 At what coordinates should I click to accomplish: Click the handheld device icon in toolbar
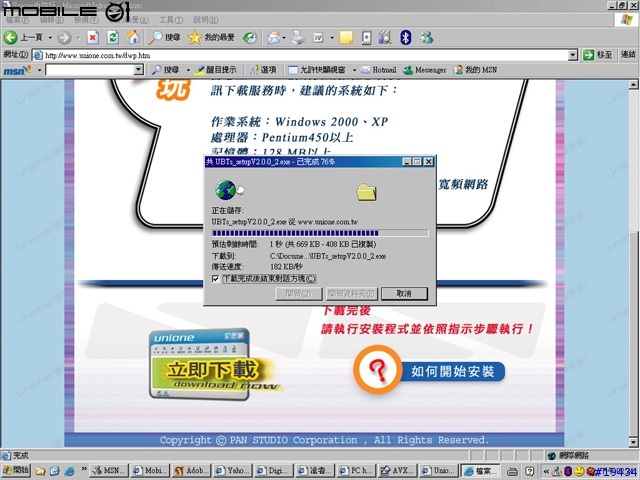pos(366,38)
